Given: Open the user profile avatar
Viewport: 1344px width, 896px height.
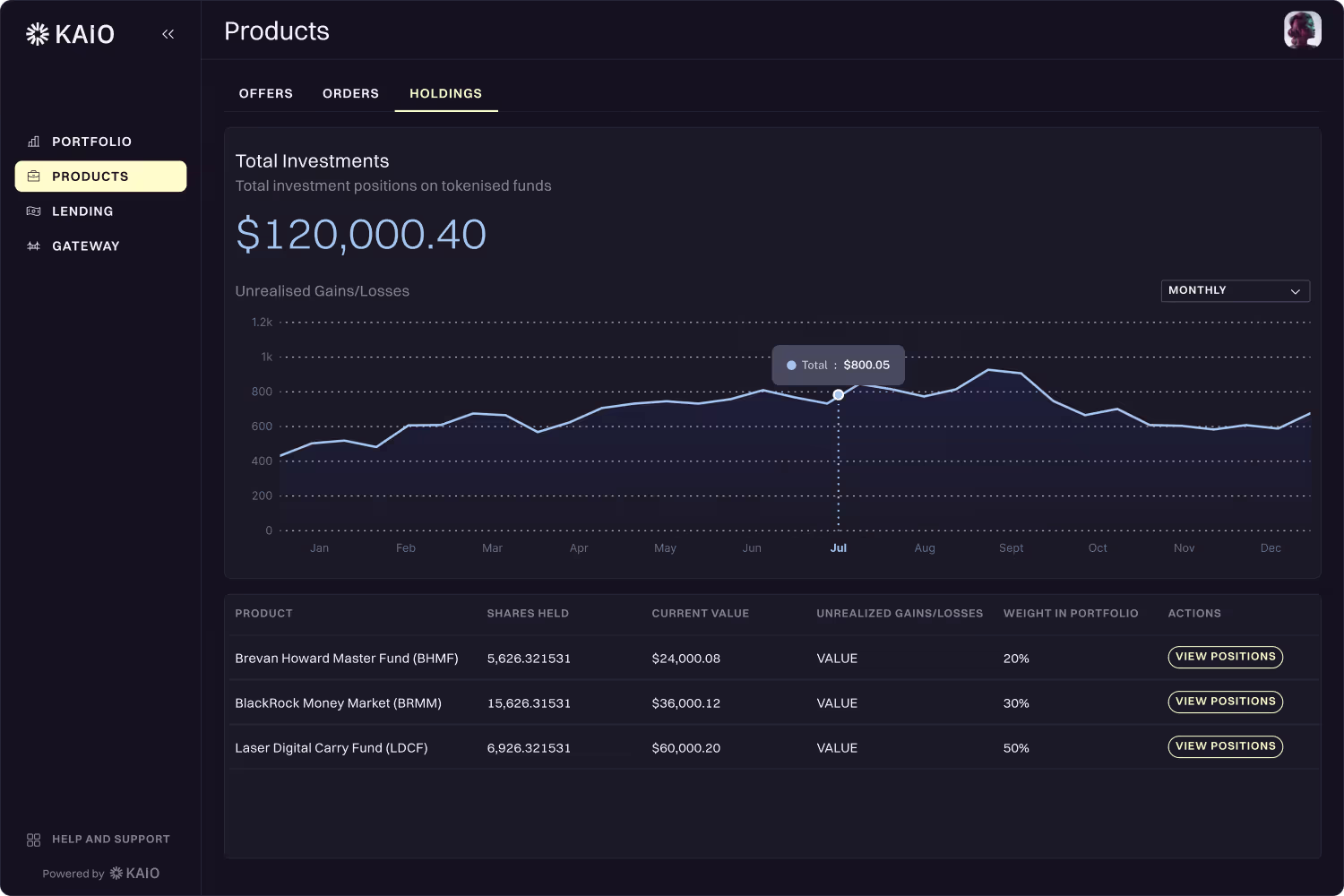Looking at the screenshot, I should [x=1302, y=30].
